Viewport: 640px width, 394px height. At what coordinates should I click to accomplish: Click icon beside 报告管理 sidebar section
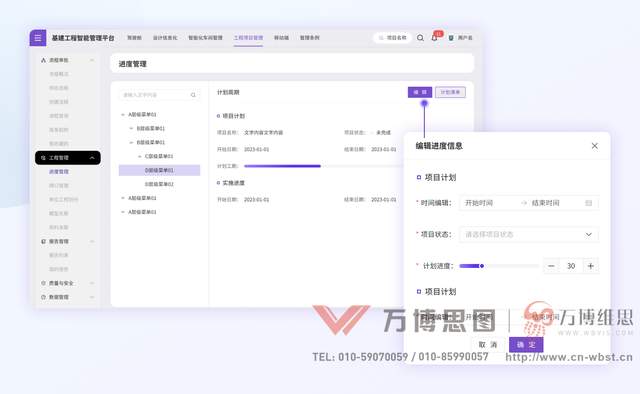pos(43,241)
